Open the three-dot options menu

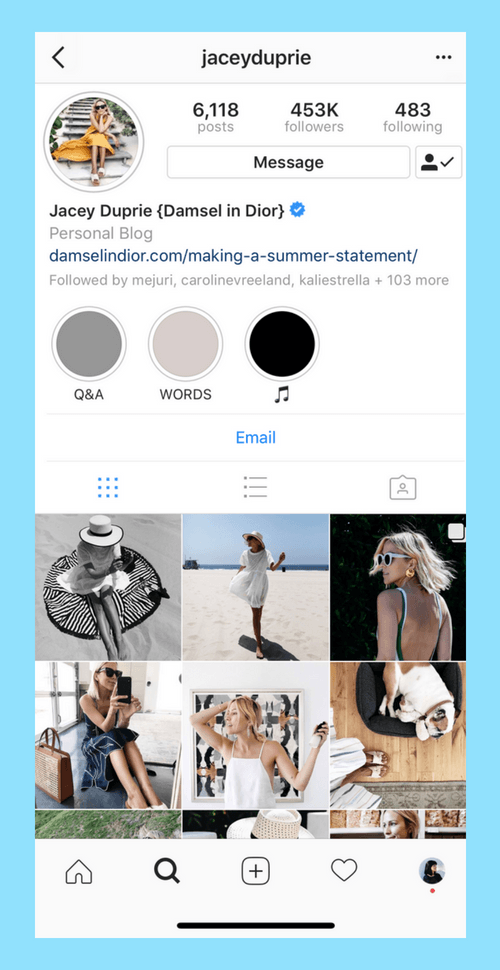(x=443, y=58)
